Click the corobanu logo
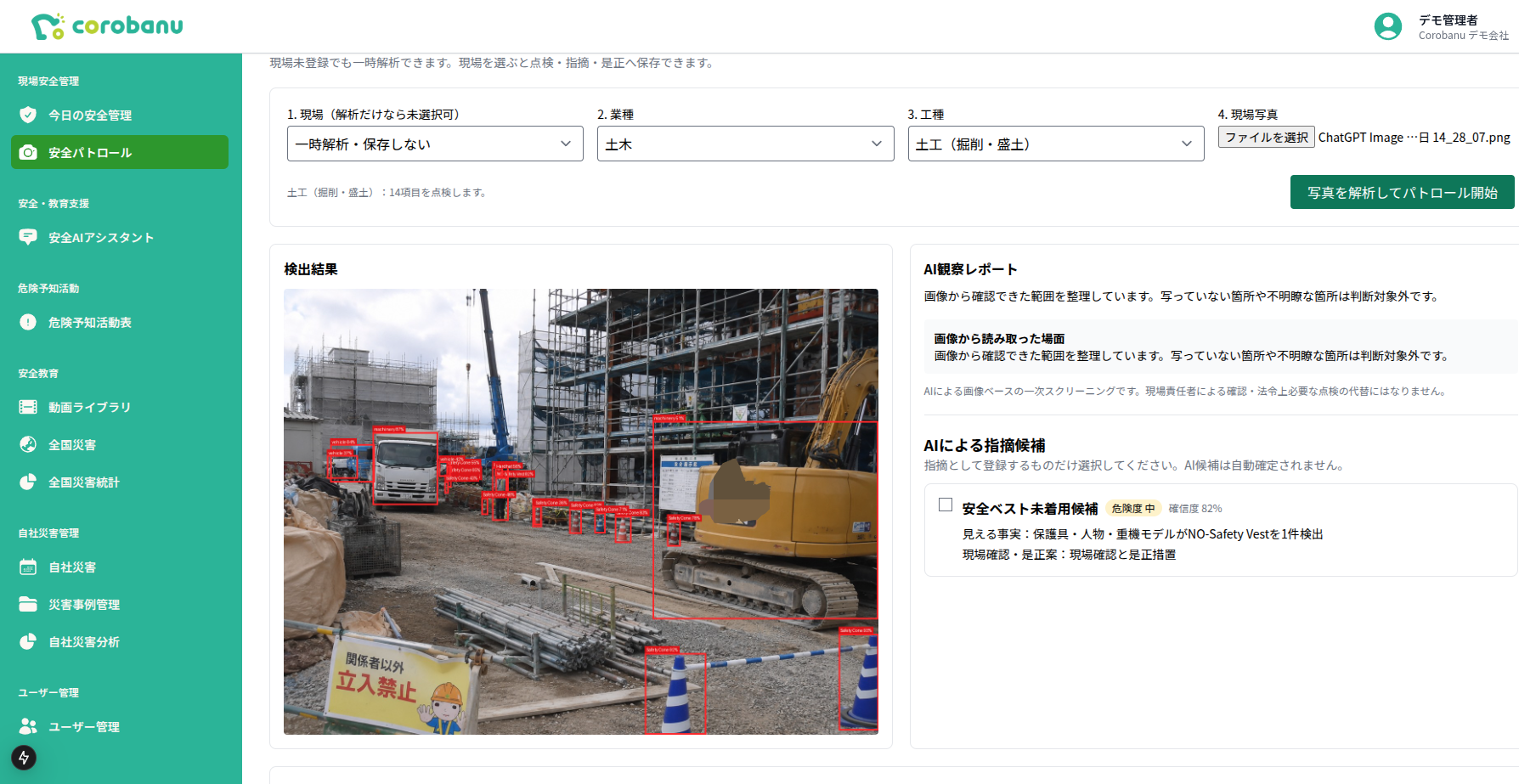 coord(107,26)
